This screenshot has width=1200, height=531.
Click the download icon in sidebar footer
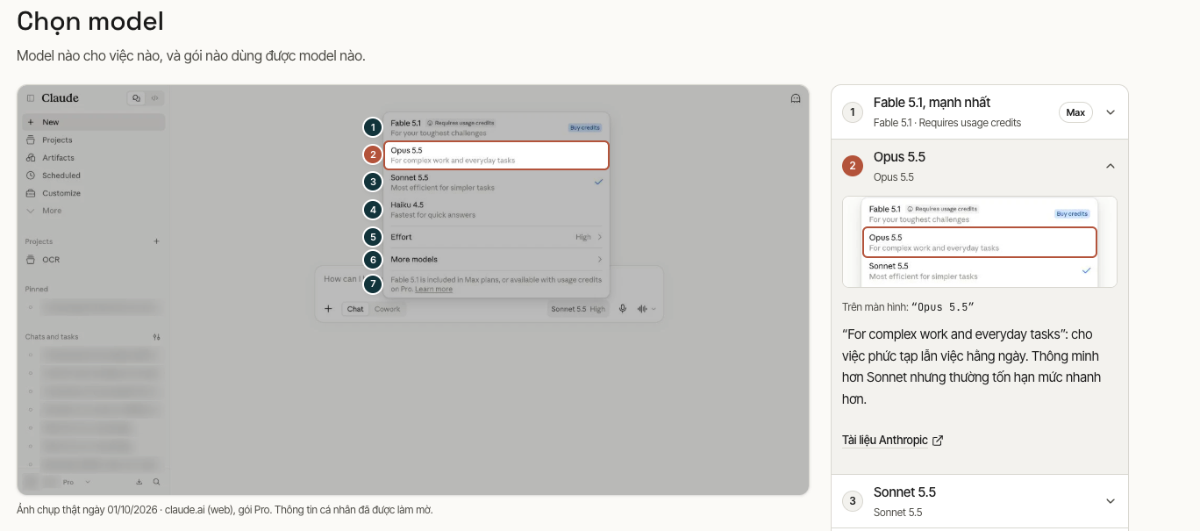(x=139, y=482)
